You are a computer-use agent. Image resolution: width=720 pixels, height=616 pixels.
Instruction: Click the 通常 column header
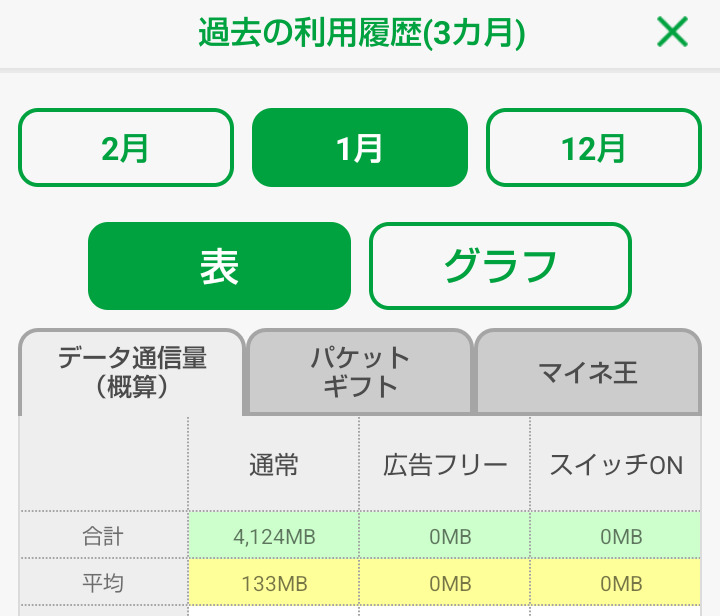point(274,465)
